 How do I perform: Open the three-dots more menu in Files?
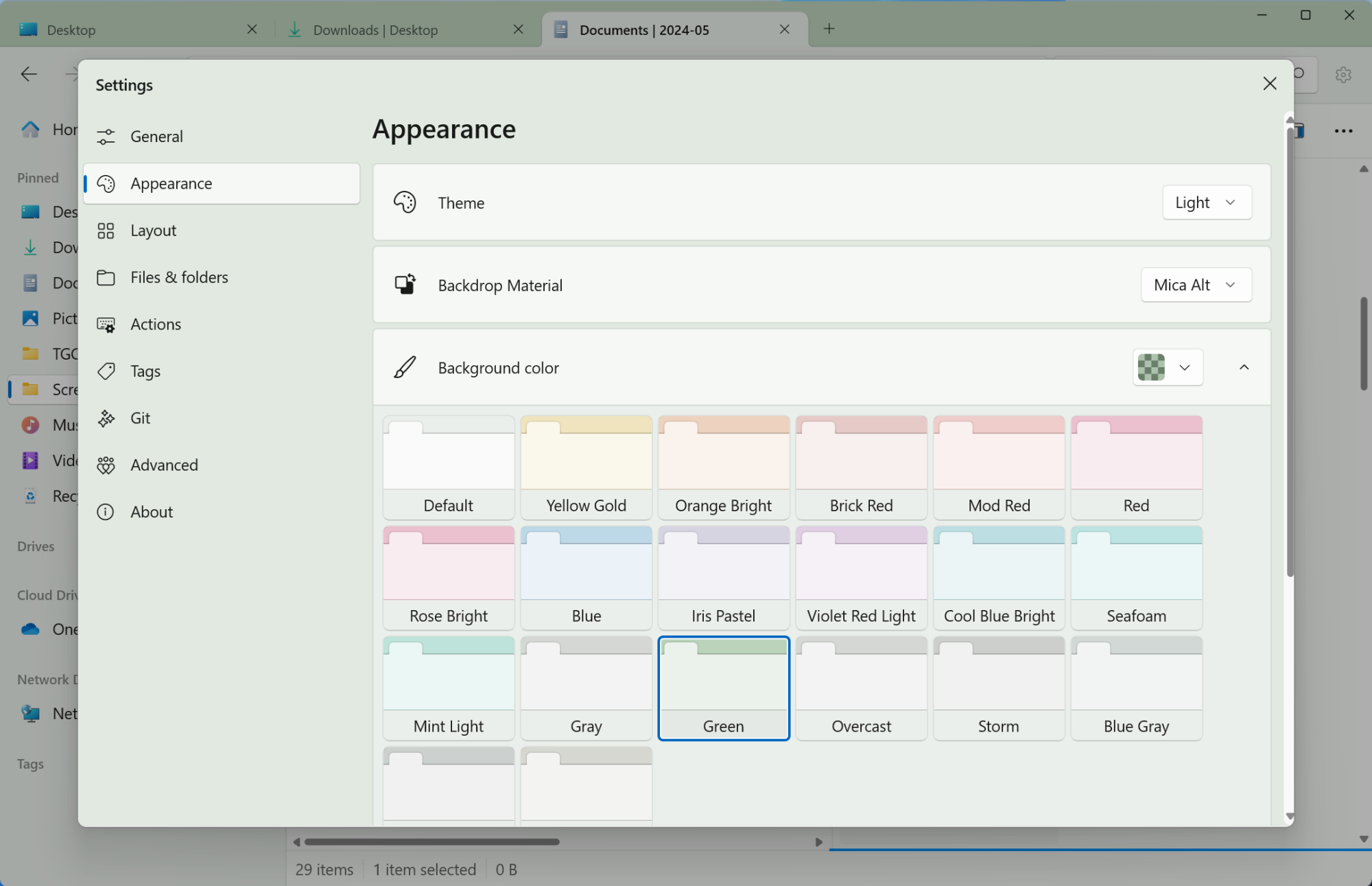(x=1343, y=130)
